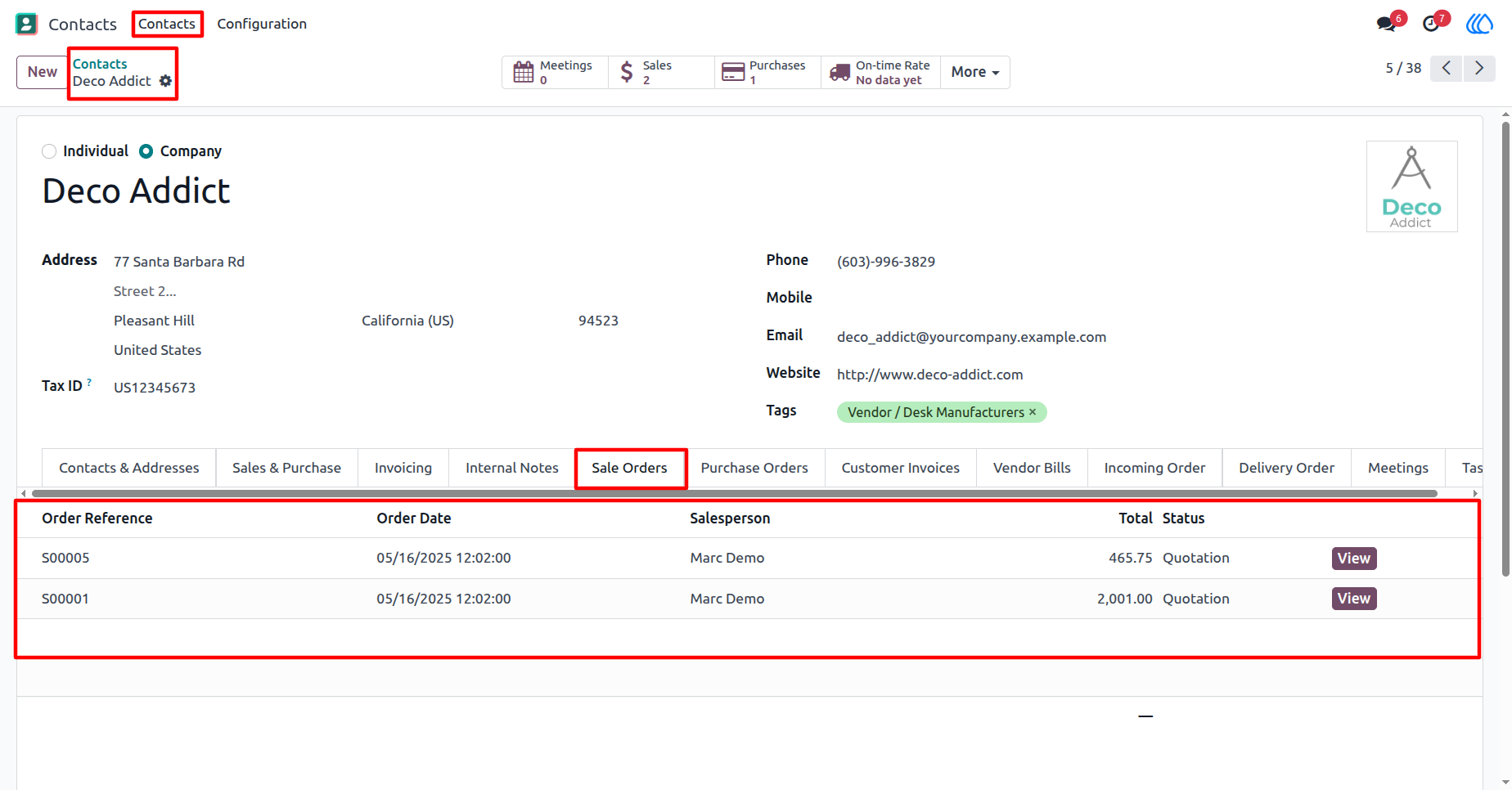Click the horizontal tab scrollbar
Image resolution: width=1512 pixels, height=790 pixels.
tap(735, 493)
